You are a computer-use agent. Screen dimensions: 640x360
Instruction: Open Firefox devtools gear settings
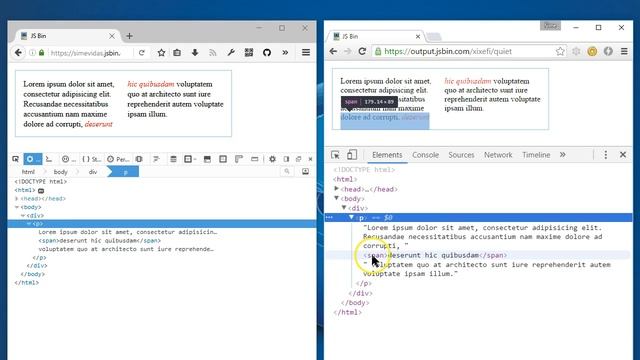coord(272,159)
